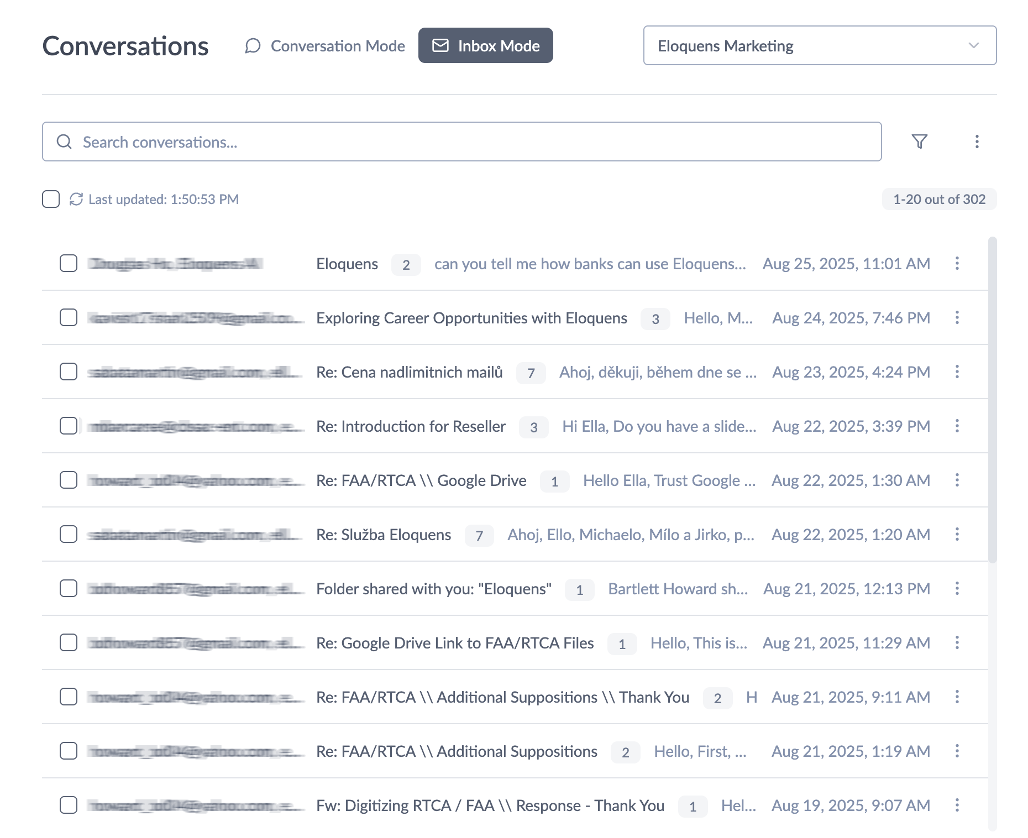Tick checkbox for FAA/RTCA Google Drive row
Viewport: 1028px width, 838px height.
(x=68, y=480)
